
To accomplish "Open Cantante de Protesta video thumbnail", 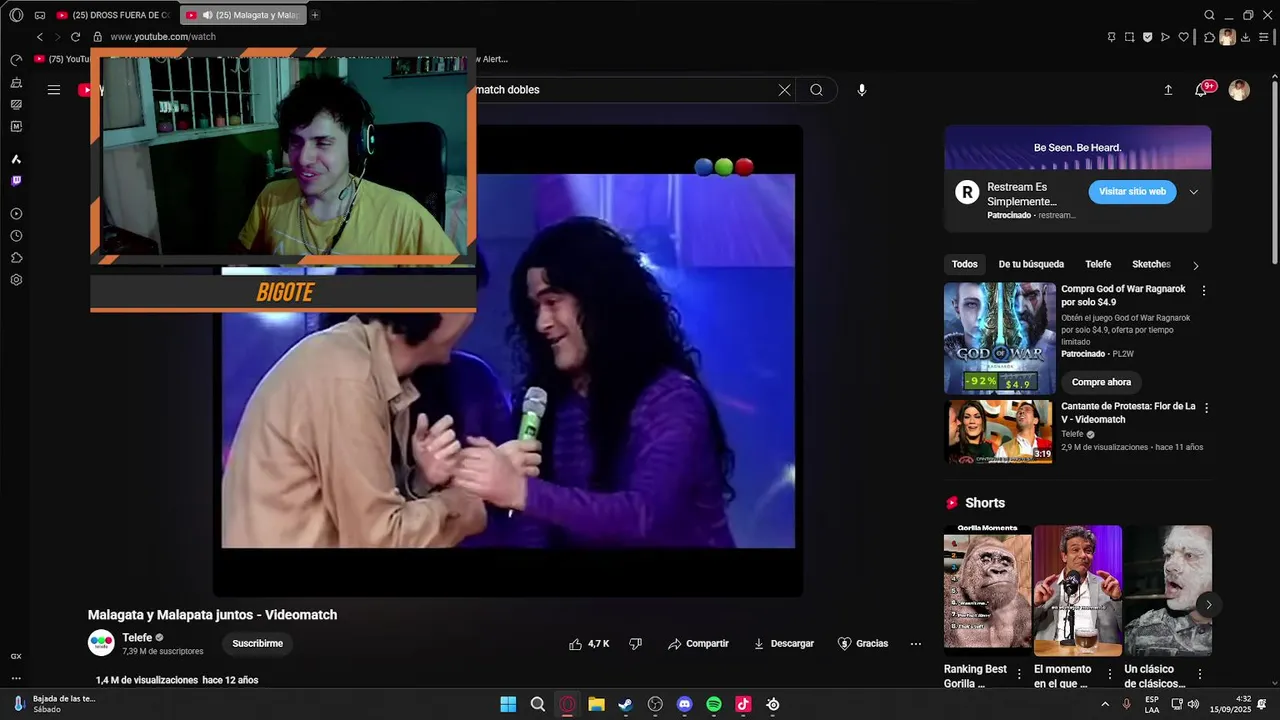I will coord(998,432).
